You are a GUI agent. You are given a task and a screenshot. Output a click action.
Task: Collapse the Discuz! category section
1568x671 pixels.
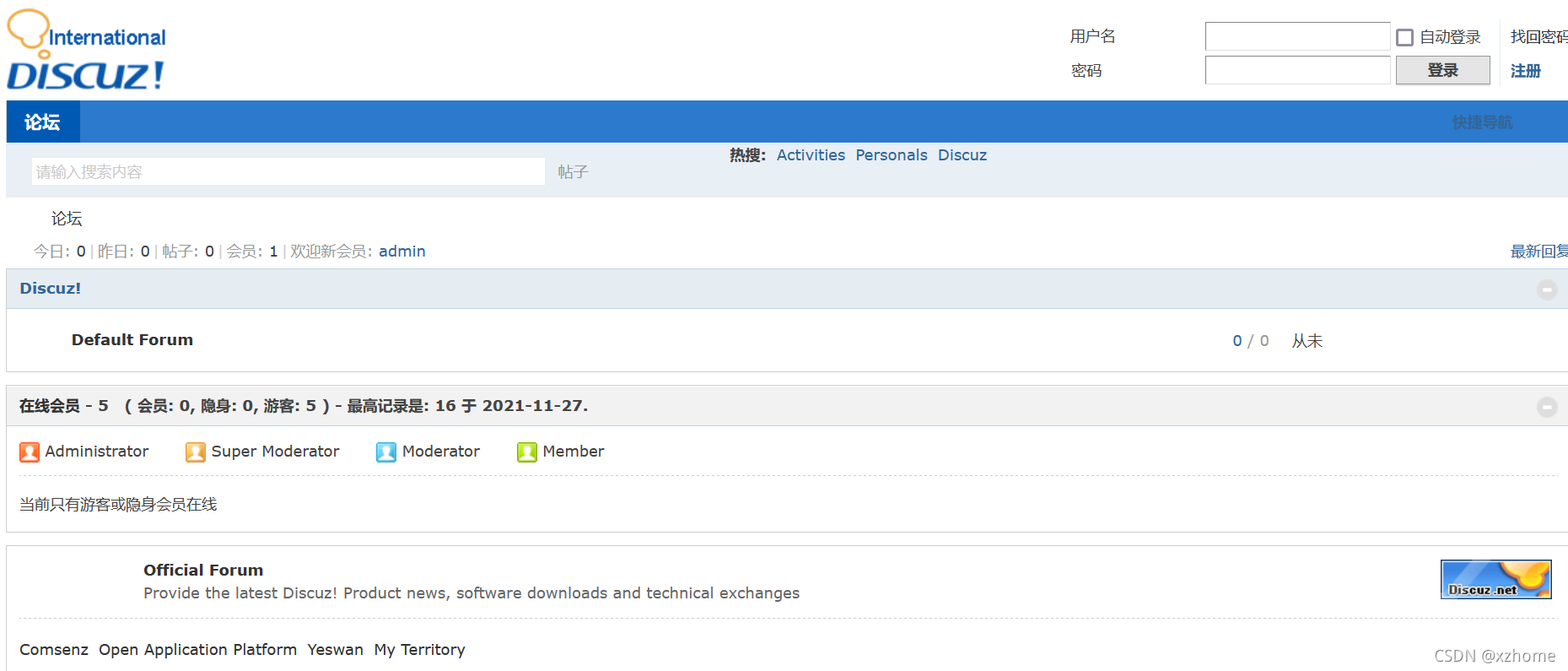[x=1547, y=290]
